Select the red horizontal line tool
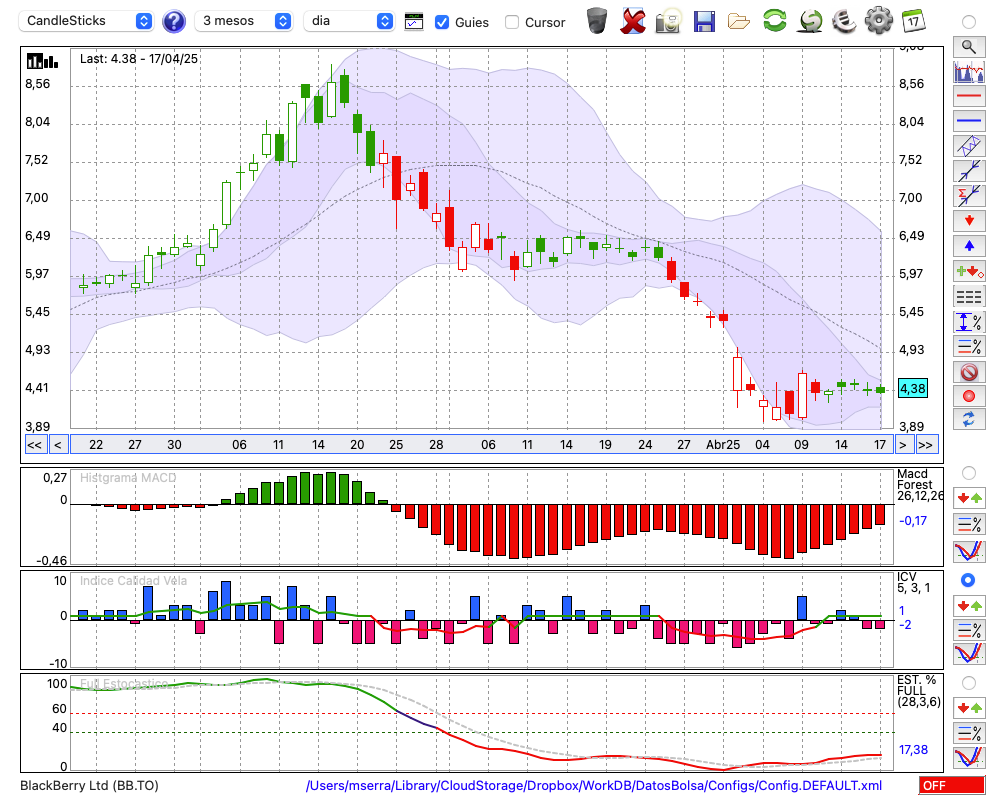Image resolution: width=1000 pixels, height=800 pixels. pos(969,96)
